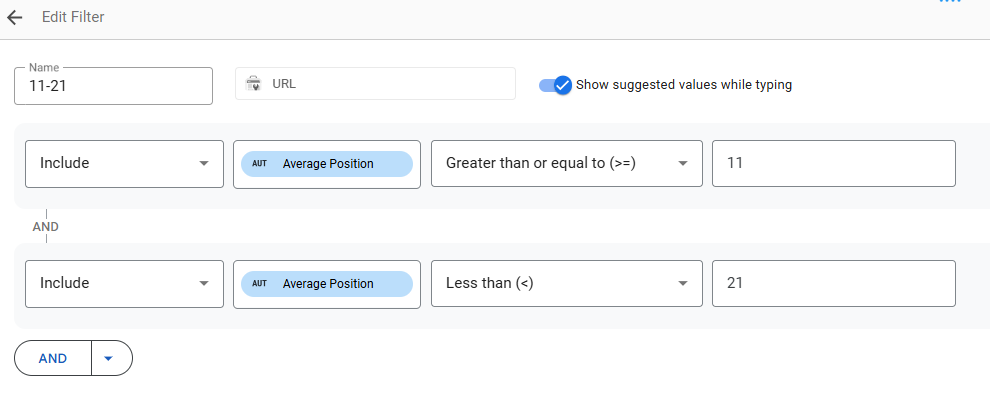Click the value field containing 21

833,284
